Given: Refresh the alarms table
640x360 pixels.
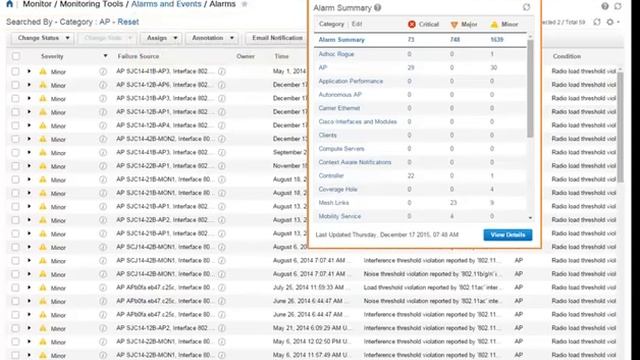Looking at the screenshot, I should click(x=597, y=22).
